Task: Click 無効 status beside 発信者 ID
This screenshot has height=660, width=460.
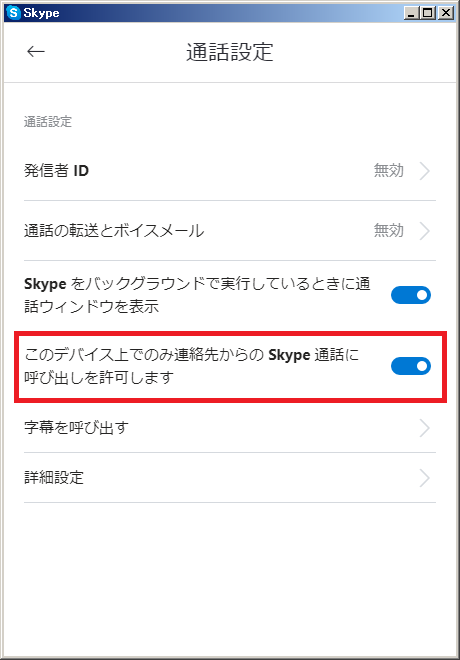Action: pos(388,170)
